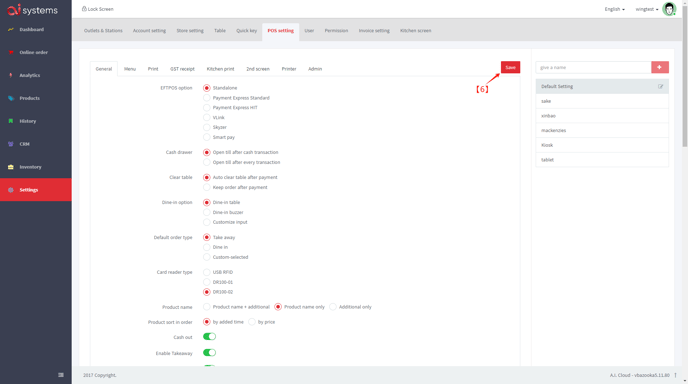
Task: Click the AI Systems logo
Action: (x=32, y=9)
